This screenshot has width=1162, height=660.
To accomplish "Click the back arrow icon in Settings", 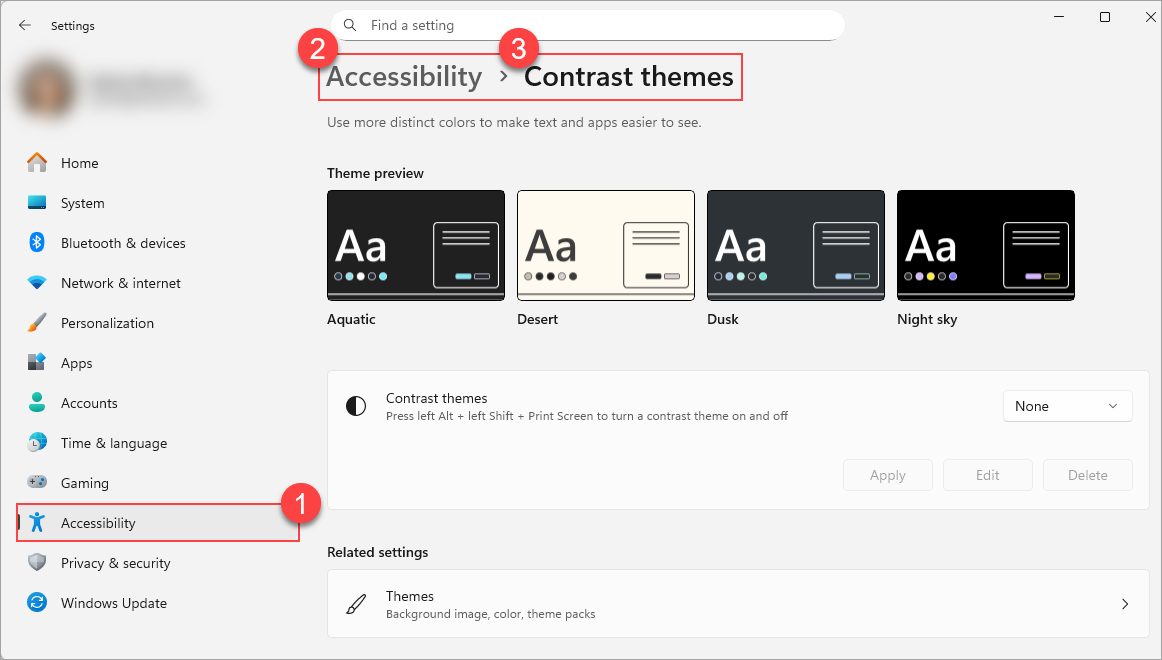I will 25,25.
